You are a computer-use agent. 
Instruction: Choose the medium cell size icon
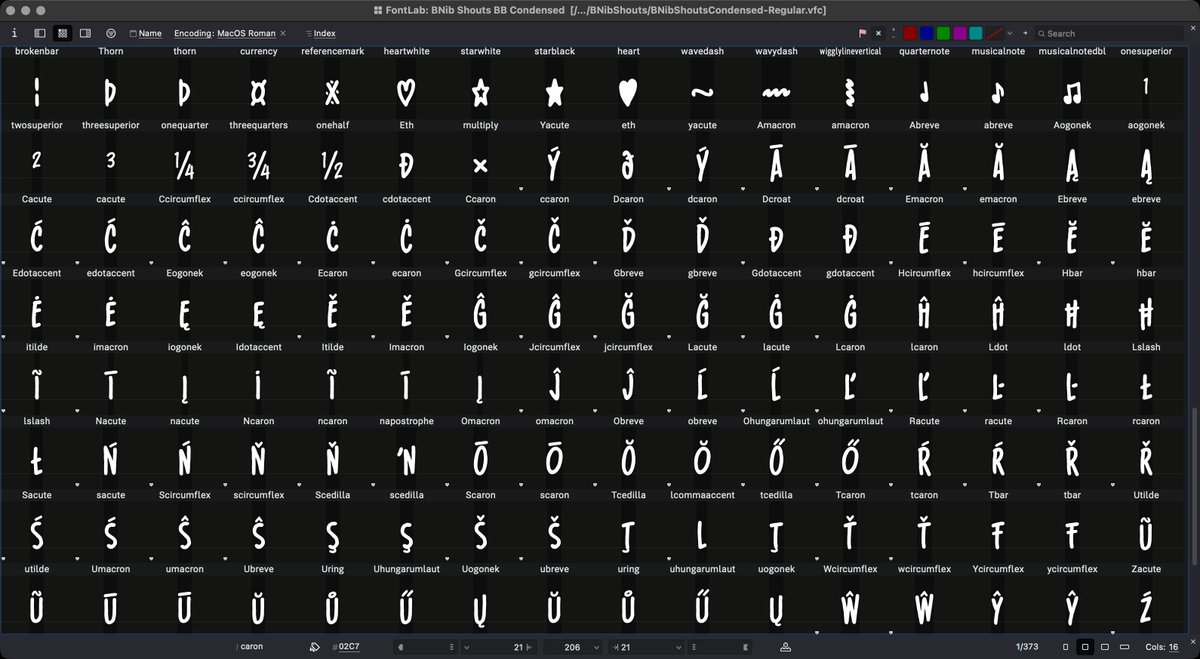point(1105,647)
